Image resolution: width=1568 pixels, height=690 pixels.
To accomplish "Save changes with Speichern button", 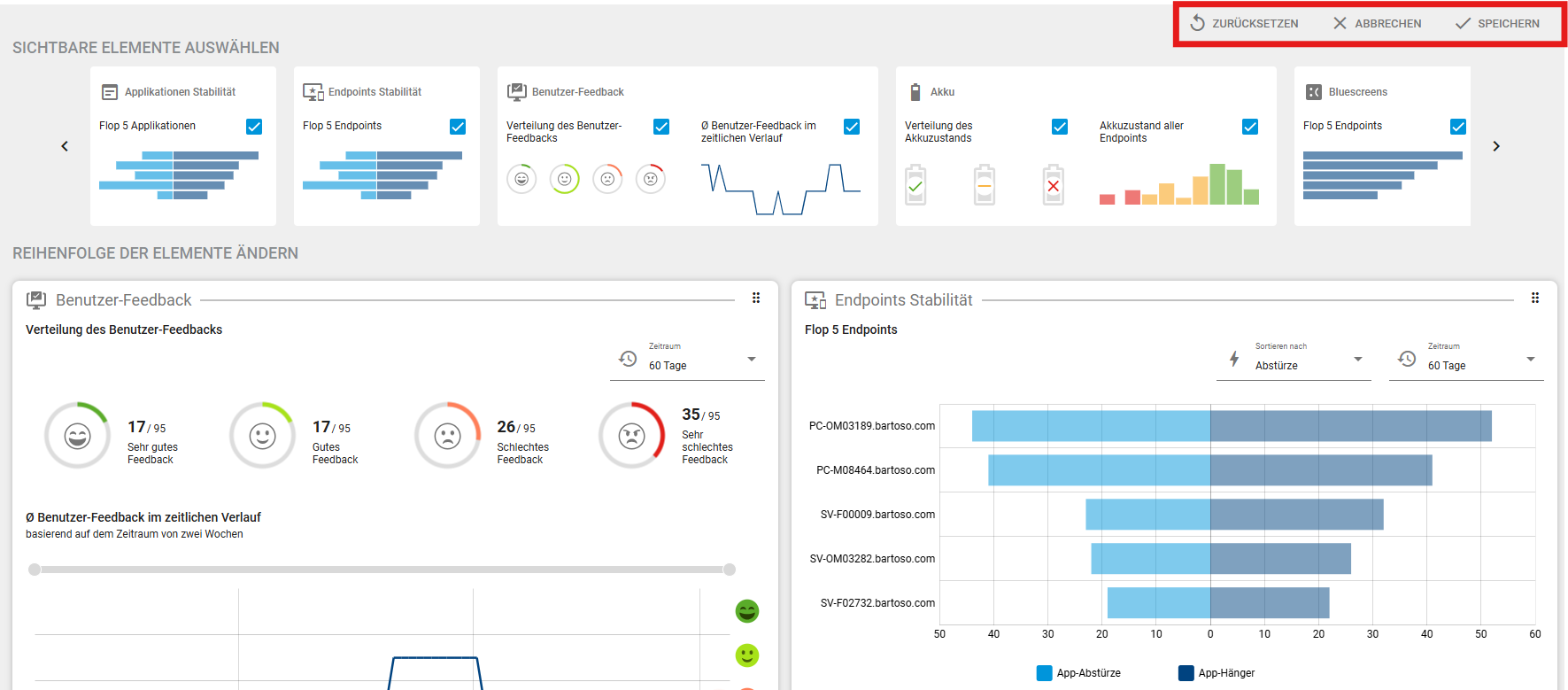I will (1497, 23).
